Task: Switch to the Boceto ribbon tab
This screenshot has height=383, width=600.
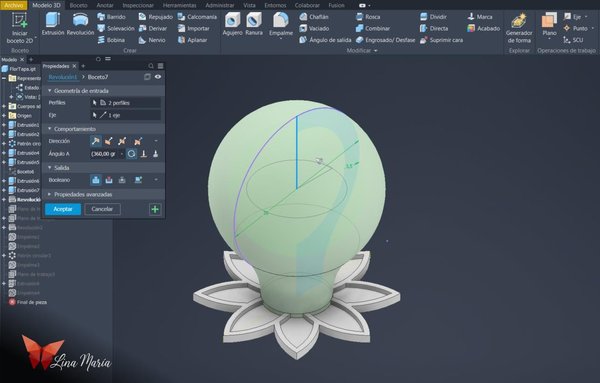Action: click(x=78, y=5)
